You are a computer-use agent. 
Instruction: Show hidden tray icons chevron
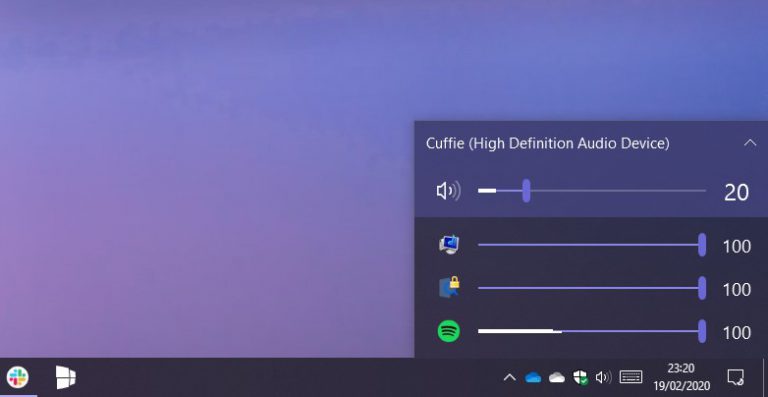pos(509,377)
